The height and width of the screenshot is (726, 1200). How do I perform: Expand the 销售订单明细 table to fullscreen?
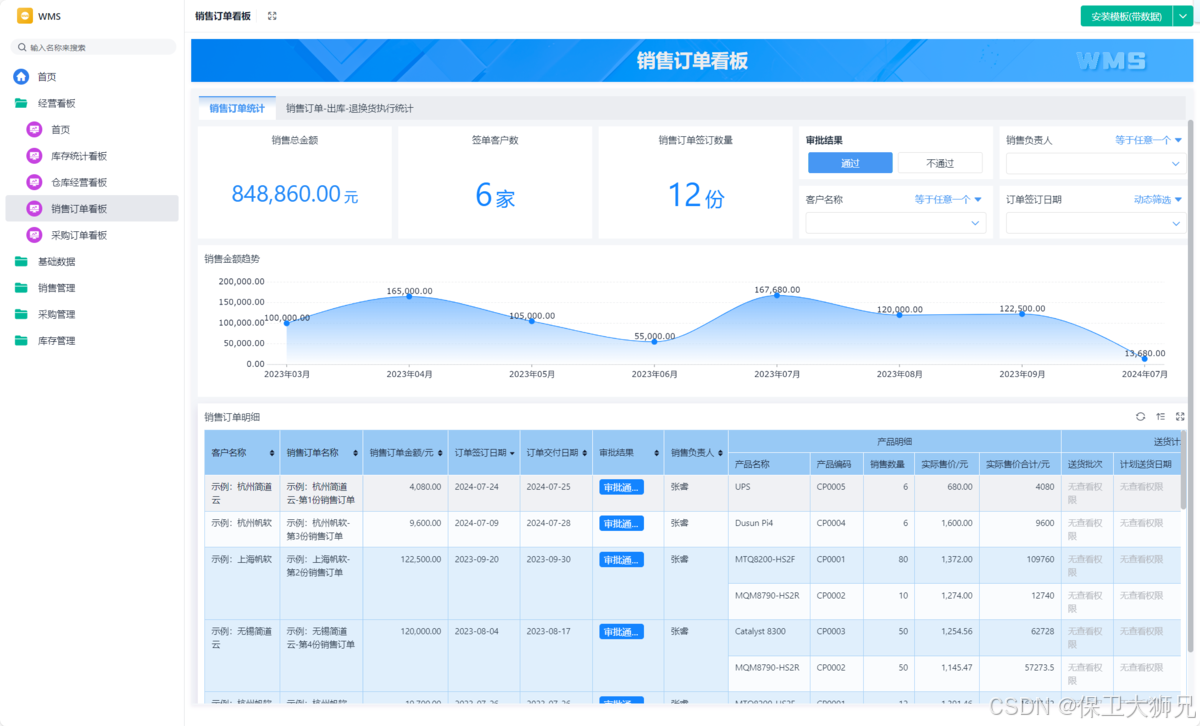(x=1180, y=416)
